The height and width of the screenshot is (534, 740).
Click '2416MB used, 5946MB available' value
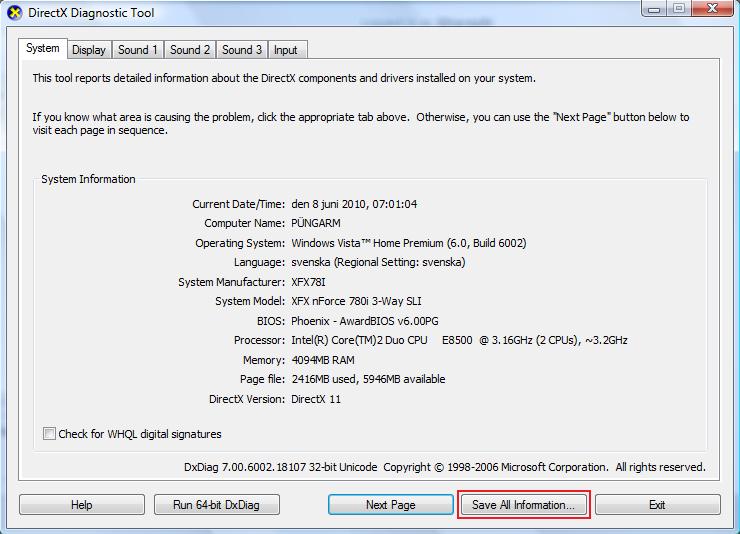coord(368,379)
